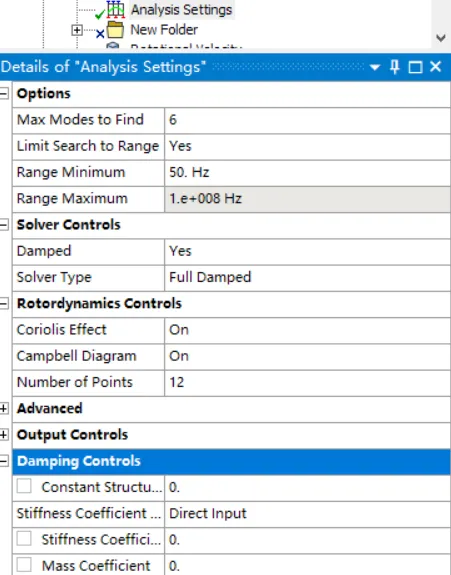The image size is (451, 575).
Task: Check the Mass Coefficient checkbox
Action: (24, 565)
